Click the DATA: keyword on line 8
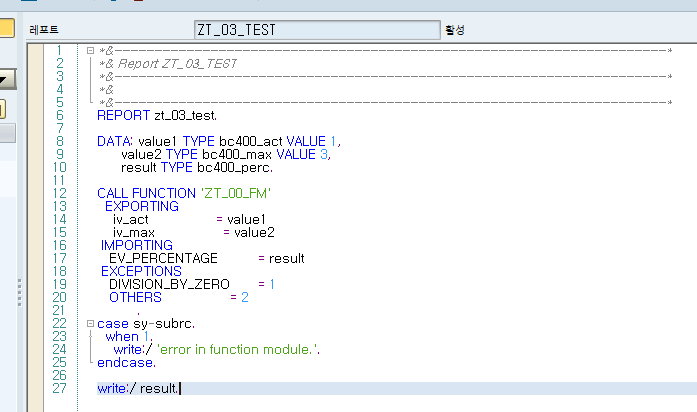Screen dimensions: 697x412 click(114, 141)
